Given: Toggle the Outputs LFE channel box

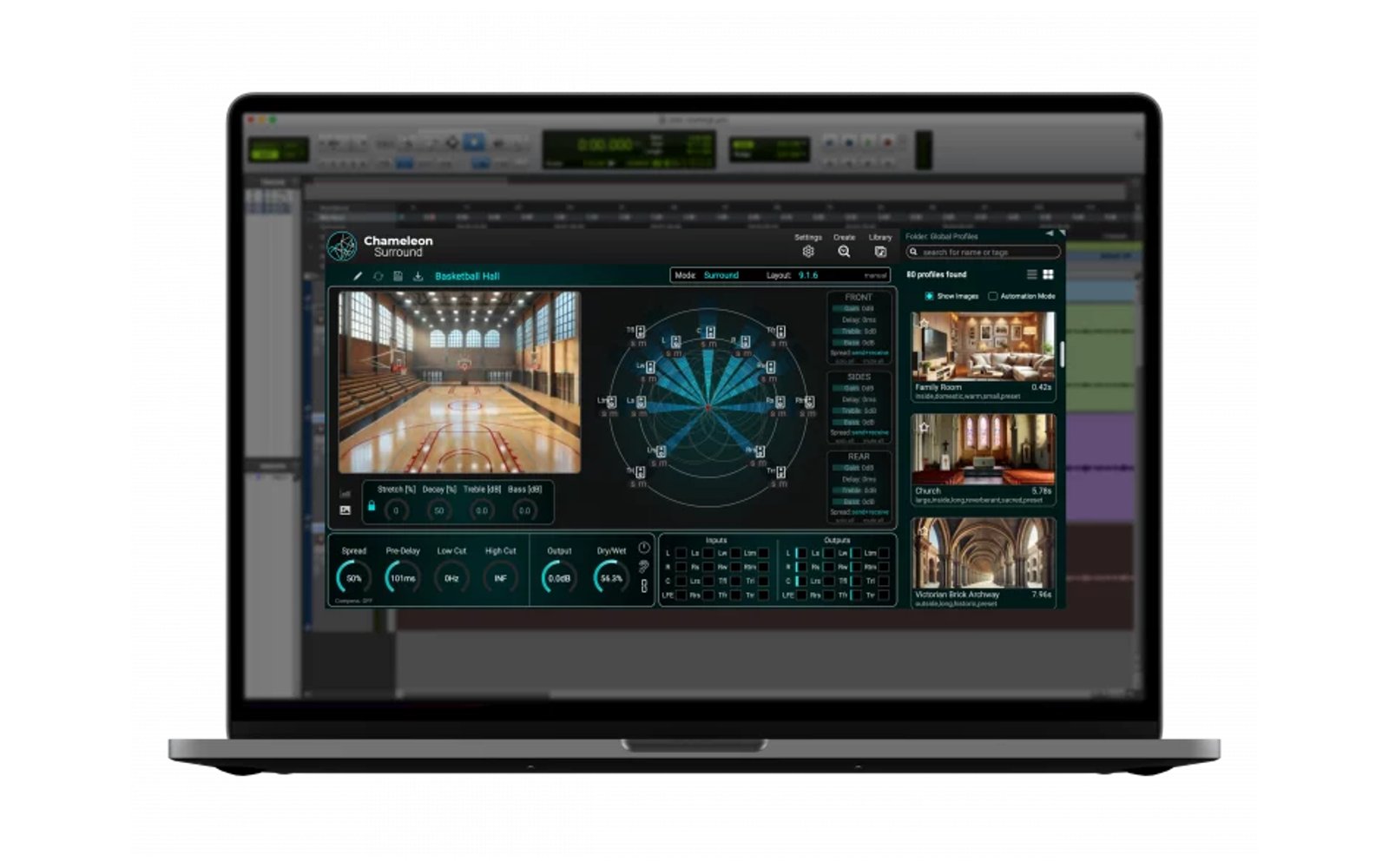Looking at the screenshot, I should click(x=801, y=595).
